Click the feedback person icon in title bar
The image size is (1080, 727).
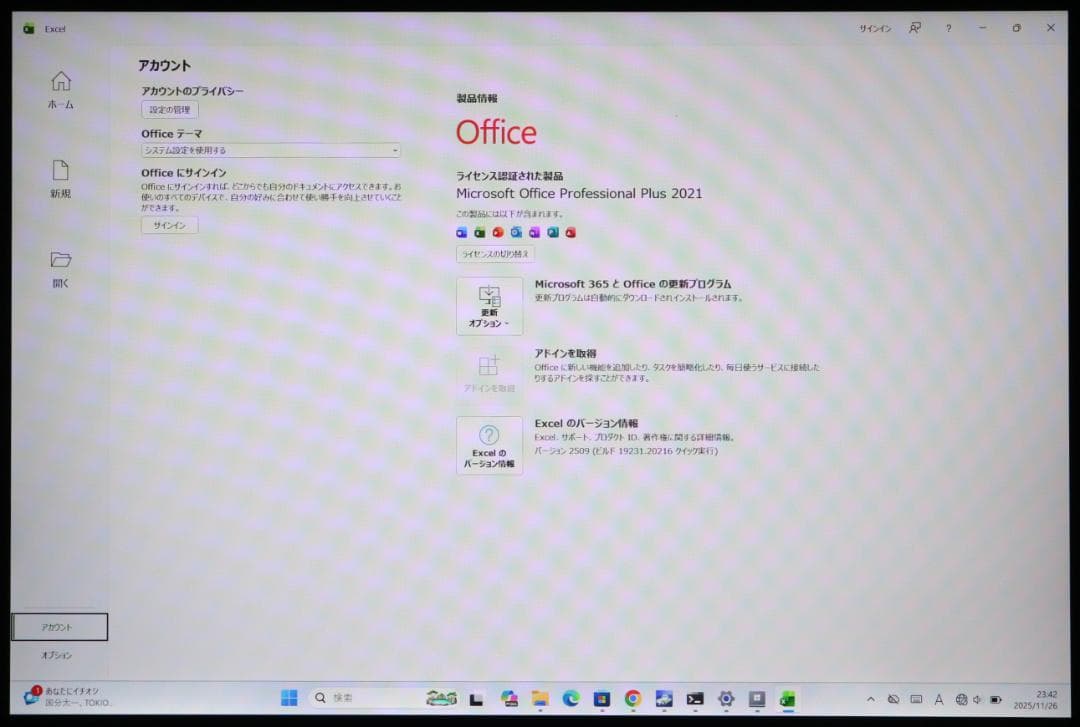point(915,28)
